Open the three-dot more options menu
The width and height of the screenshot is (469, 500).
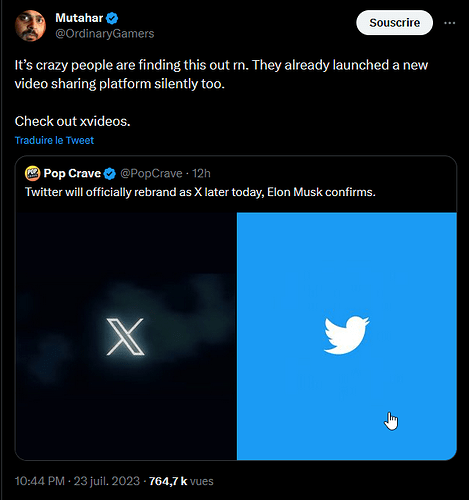pos(450,23)
